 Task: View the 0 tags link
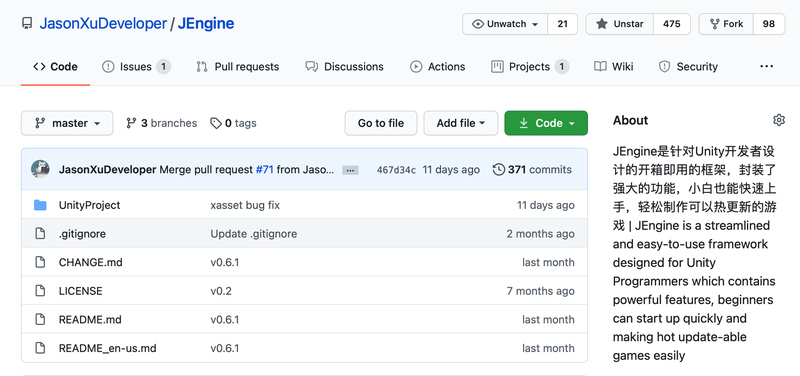pos(233,123)
